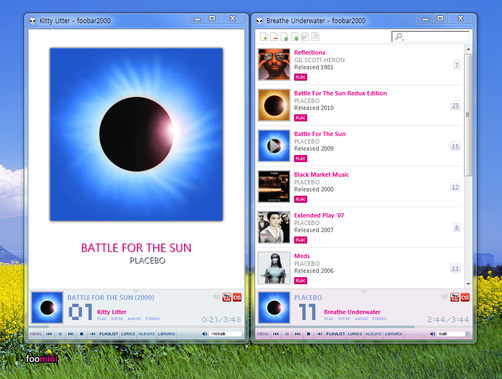
Task: Mute volume speaker icon in Kitty Litter window
Action: [x=204, y=334]
